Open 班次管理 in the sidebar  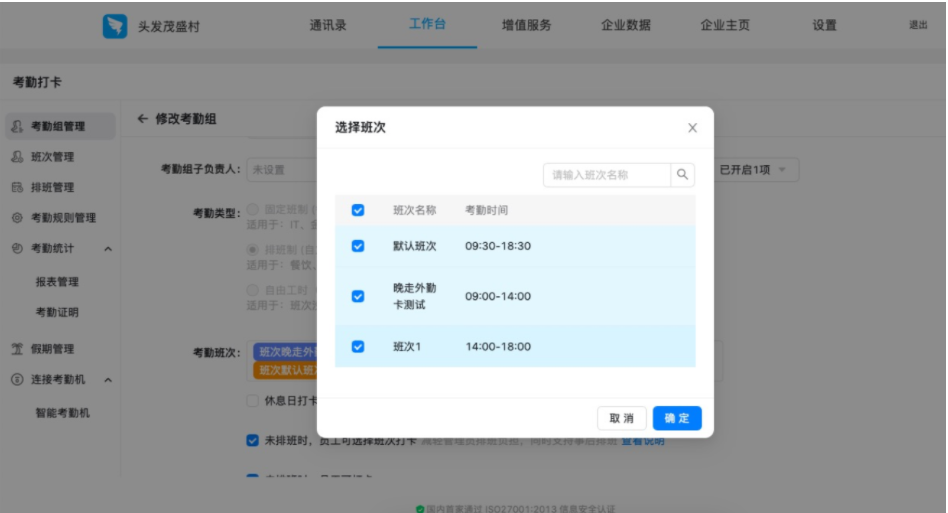pyautogui.click(x=52, y=157)
